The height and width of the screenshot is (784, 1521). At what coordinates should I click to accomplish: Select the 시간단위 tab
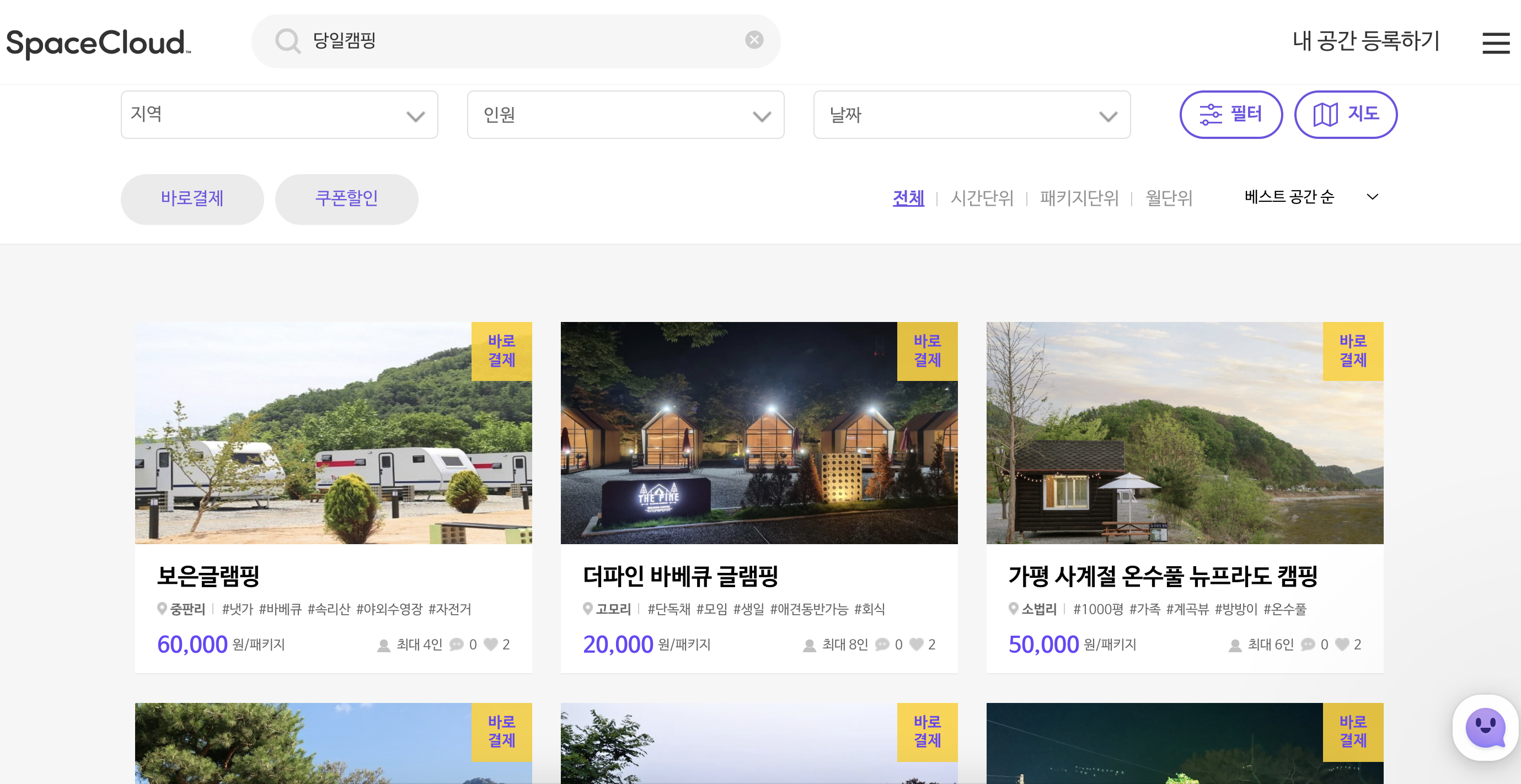pyautogui.click(x=982, y=198)
